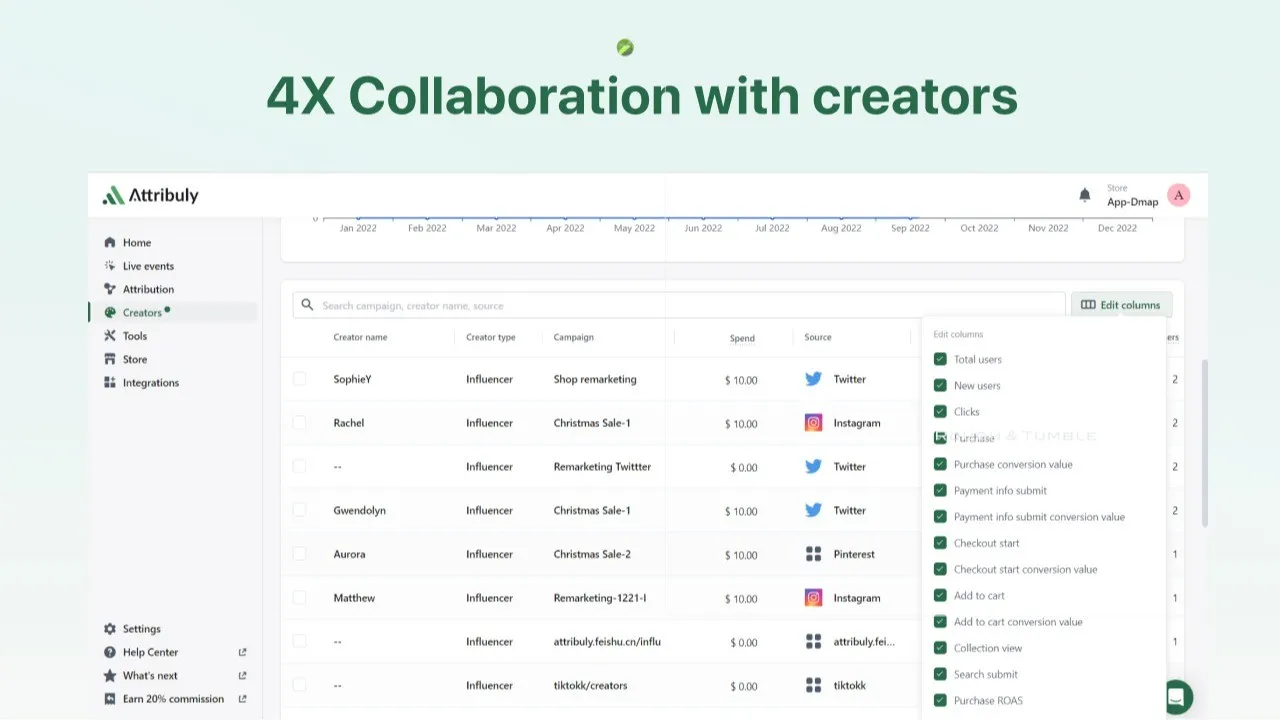Open the Attribution section
This screenshot has width=1280, height=720.
point(148,289)
